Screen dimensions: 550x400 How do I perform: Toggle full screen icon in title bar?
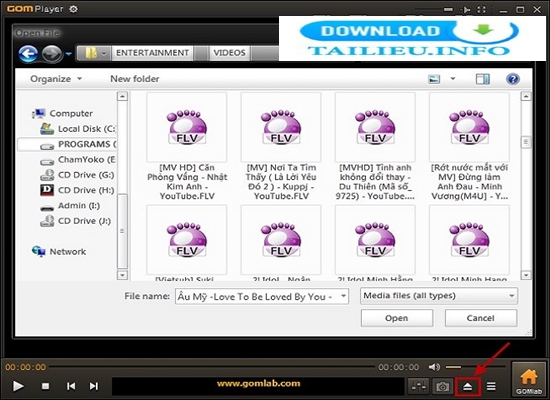[482, 9]
